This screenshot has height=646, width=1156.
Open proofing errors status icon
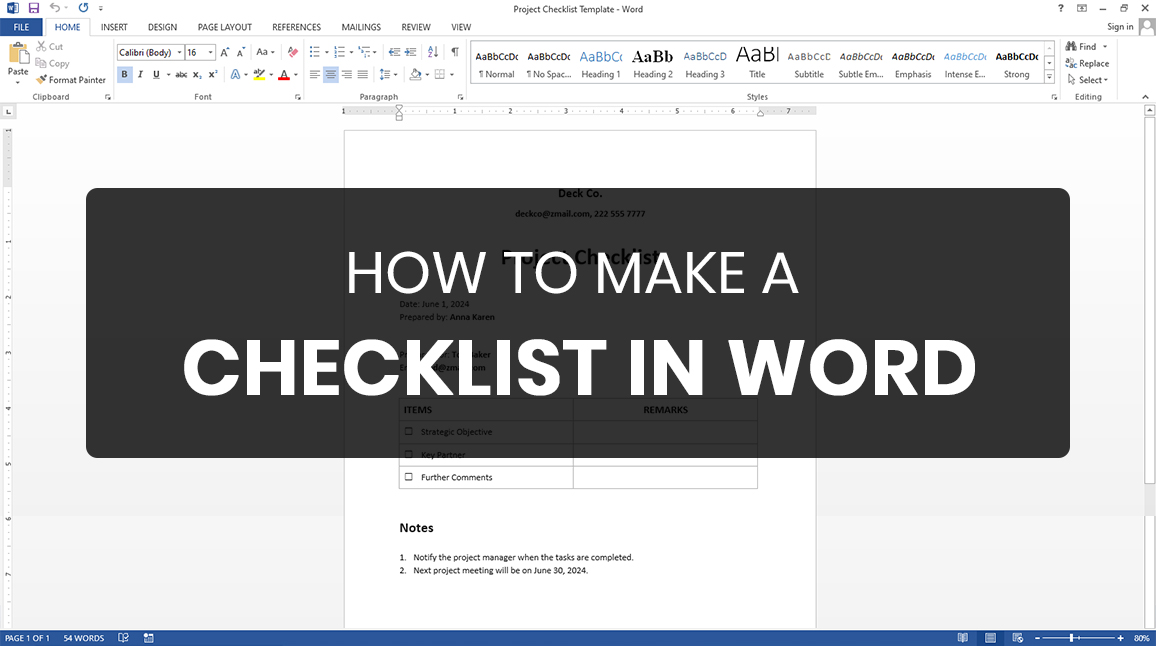click(x=124, y=638)
